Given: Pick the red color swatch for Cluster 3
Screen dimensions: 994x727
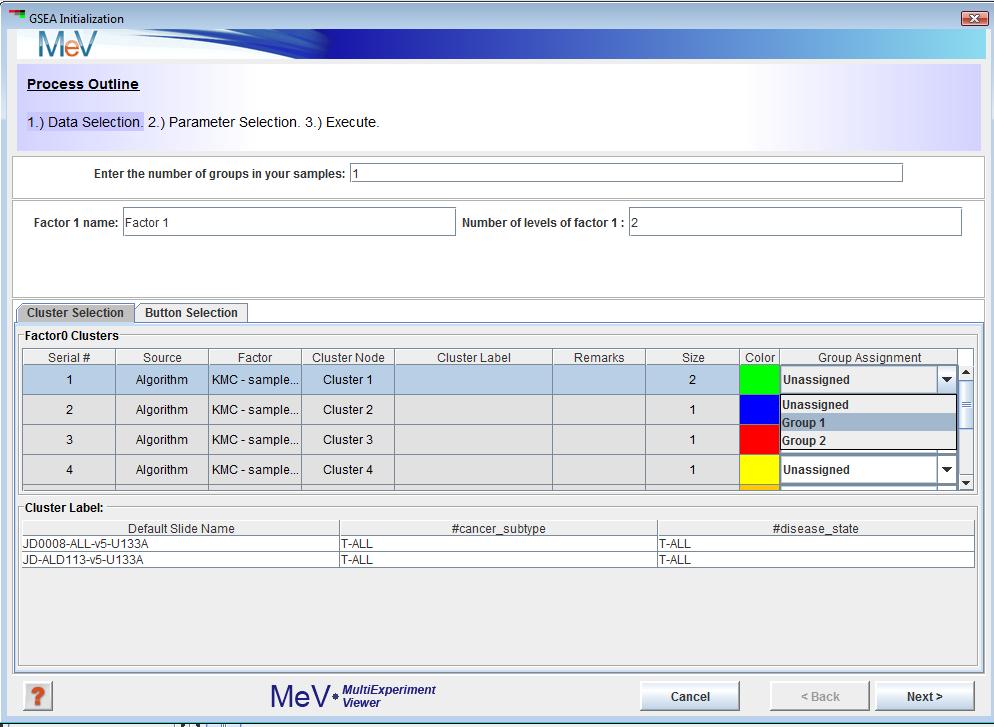Looking at the screenshot, I should pyautogui.click(x=760, y=440).
